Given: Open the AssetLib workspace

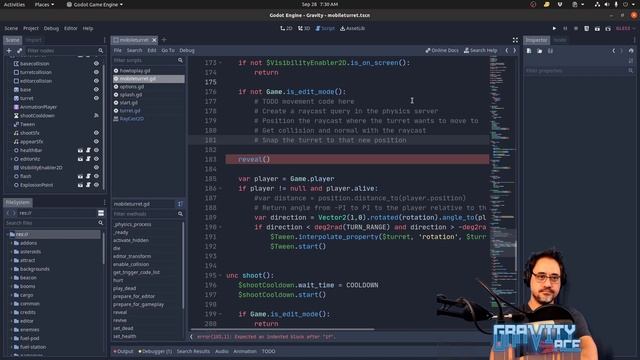Looking at the screenshot, I should (x=353, y=29).
